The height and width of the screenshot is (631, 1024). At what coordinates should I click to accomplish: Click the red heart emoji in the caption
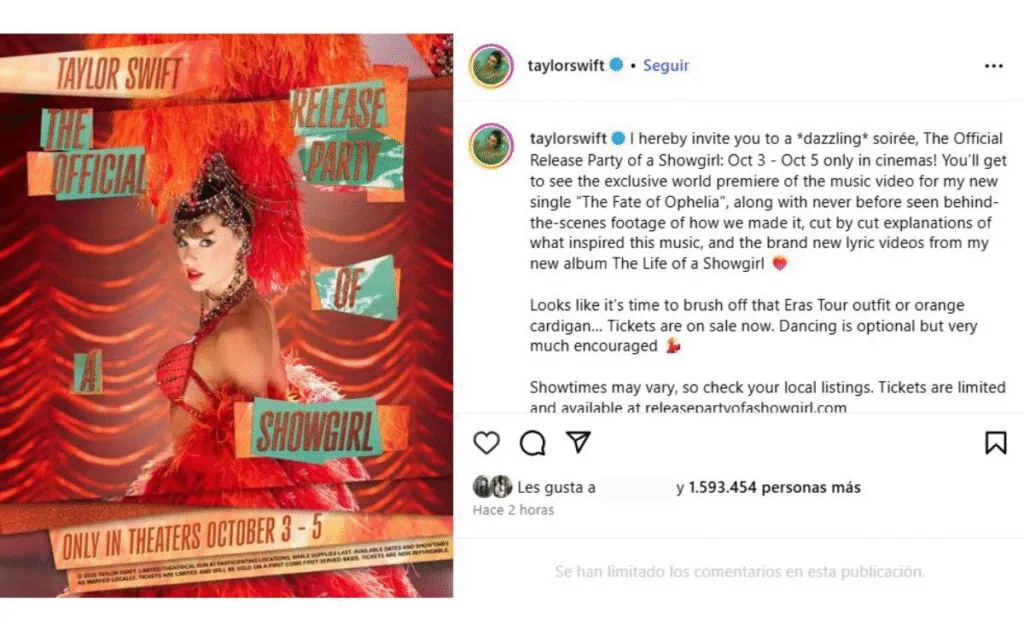click(780, 263)
